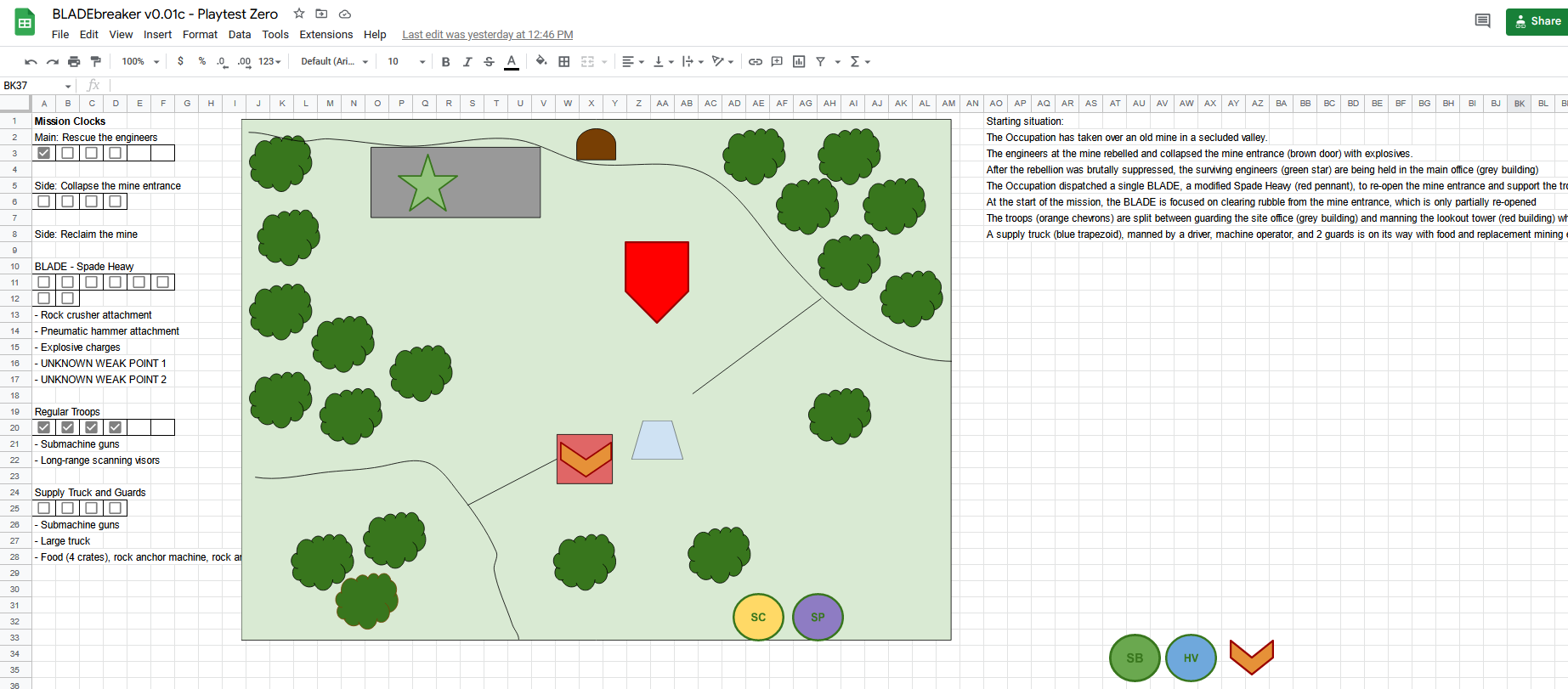
Task: Open the vertical align dropdown
Action: coord(663,61)
